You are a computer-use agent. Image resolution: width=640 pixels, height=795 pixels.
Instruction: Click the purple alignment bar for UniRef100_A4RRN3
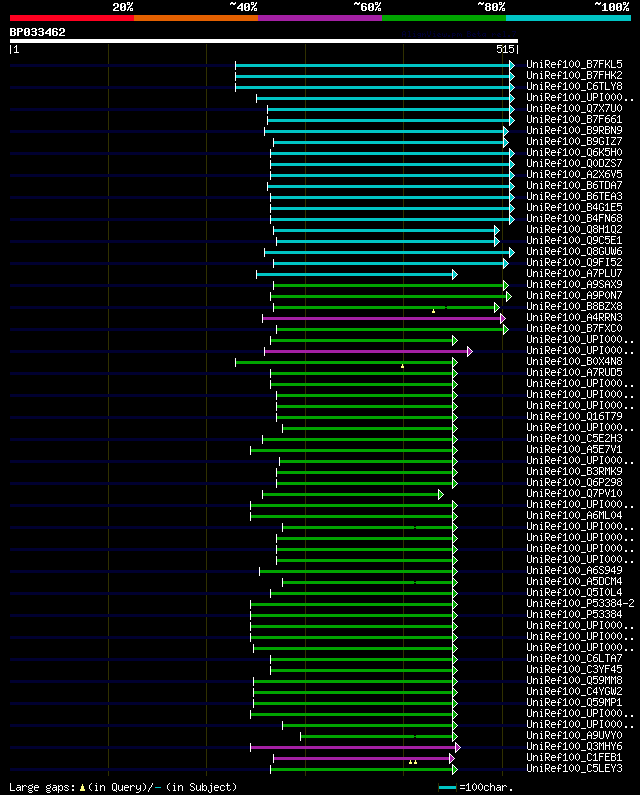(x=384, y=318)
